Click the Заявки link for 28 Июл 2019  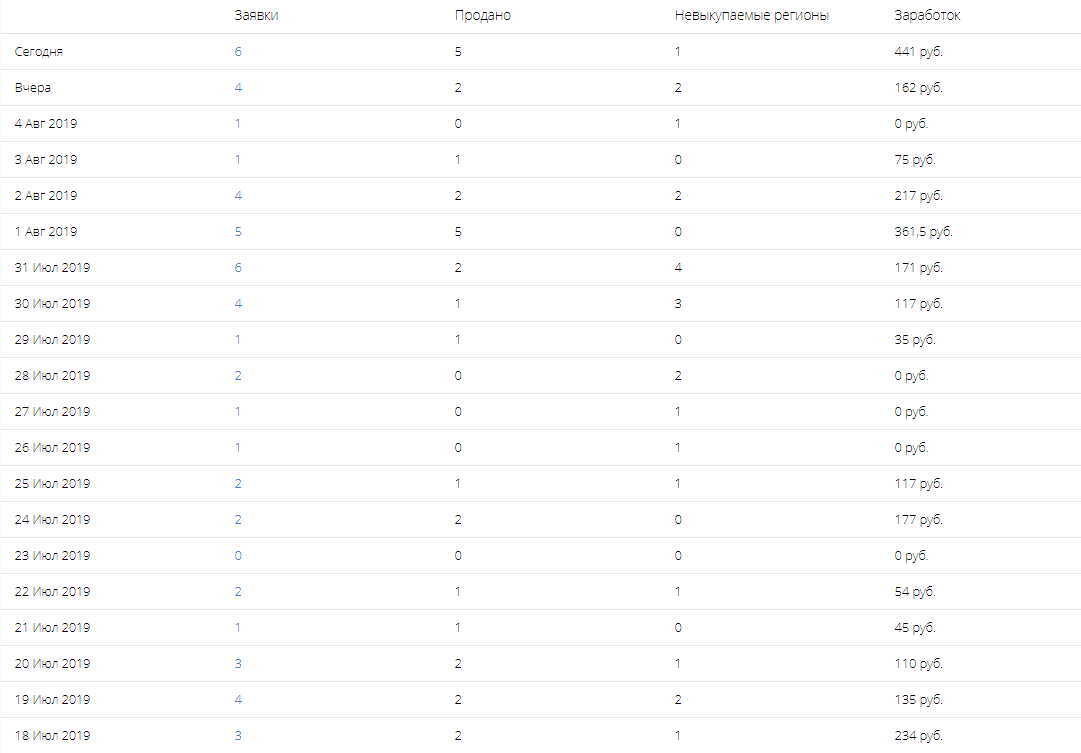pyautogui.click(x=238, y=376)
